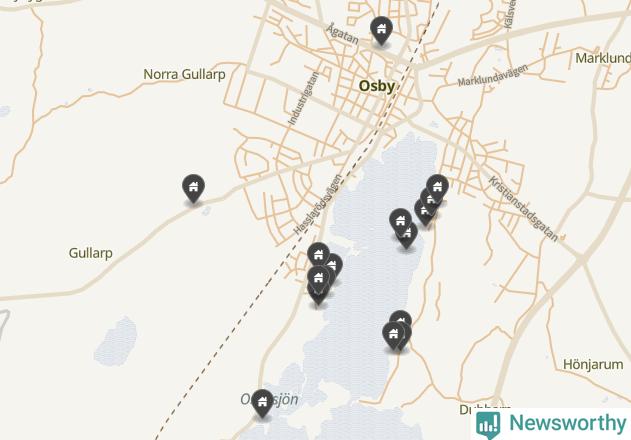
Task: Click the Norra Gullarp place label
Action: pos(184,74)
